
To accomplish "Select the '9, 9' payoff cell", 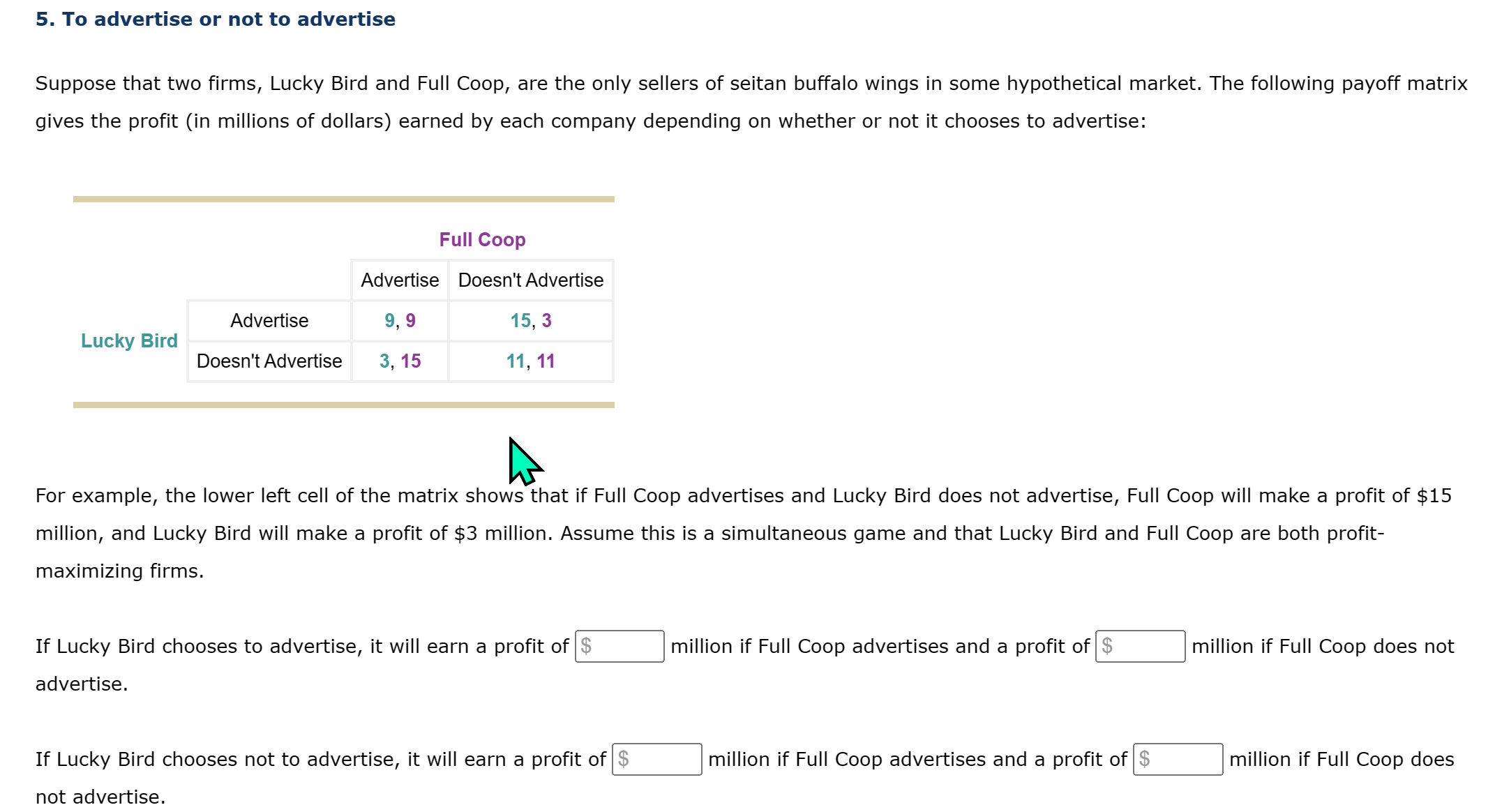I will 399,320.
